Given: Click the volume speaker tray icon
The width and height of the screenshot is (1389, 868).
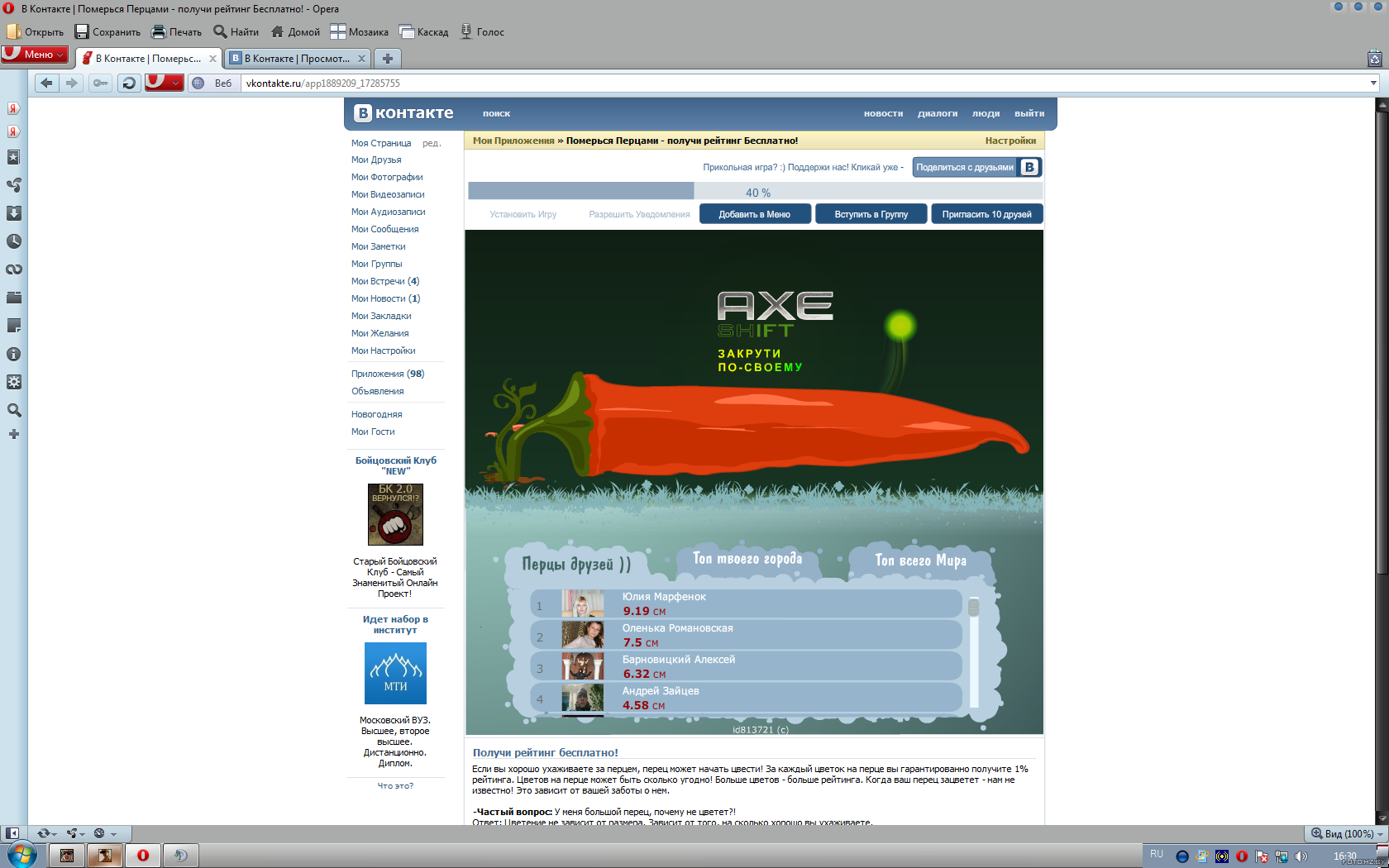Looking at the screenshot, I should coord(1301,856).
